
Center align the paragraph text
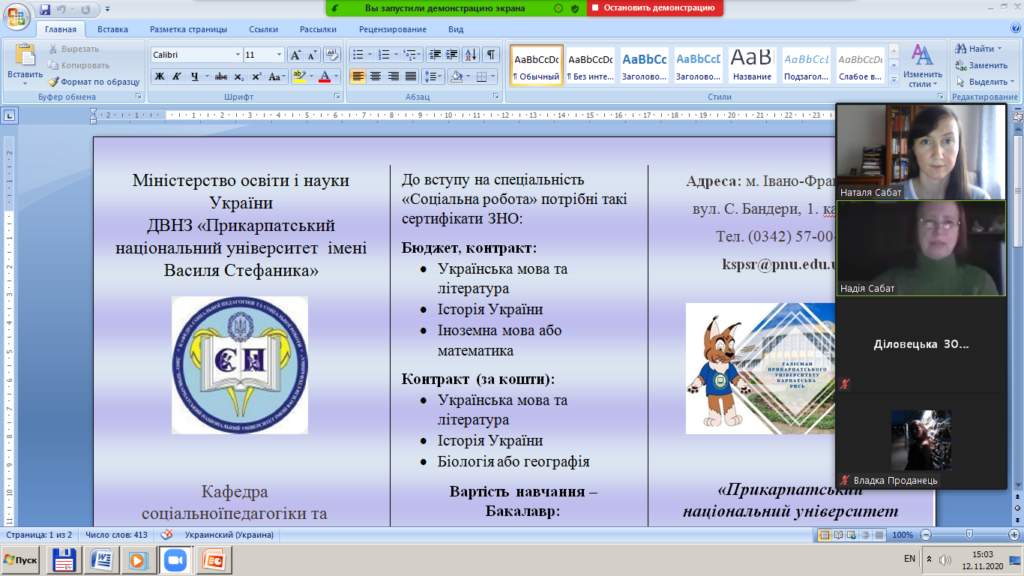point(376,76)
